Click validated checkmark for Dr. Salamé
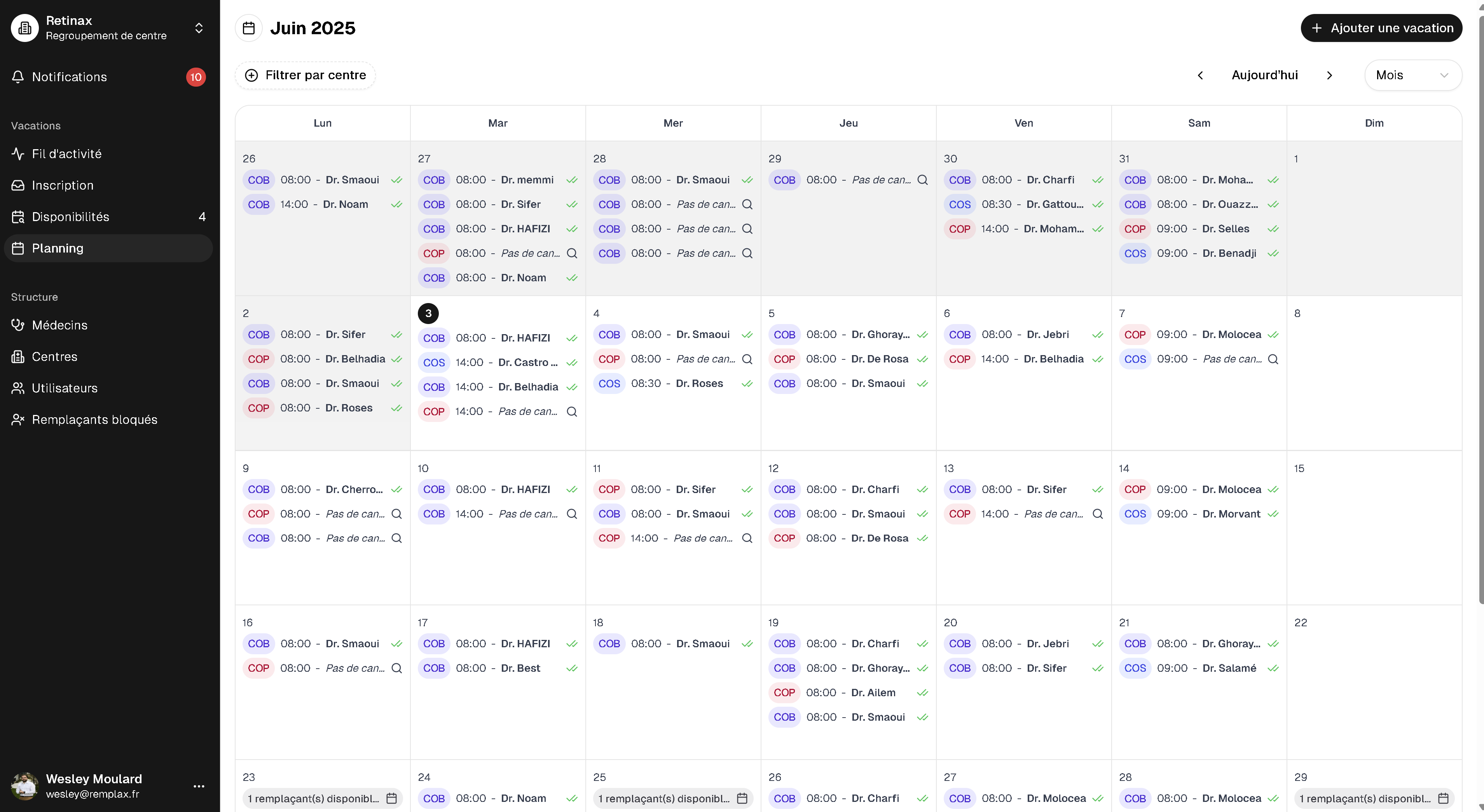The width and height of the screenshot is (1484, 812). pyautogui.click(x=1273, y=668)
